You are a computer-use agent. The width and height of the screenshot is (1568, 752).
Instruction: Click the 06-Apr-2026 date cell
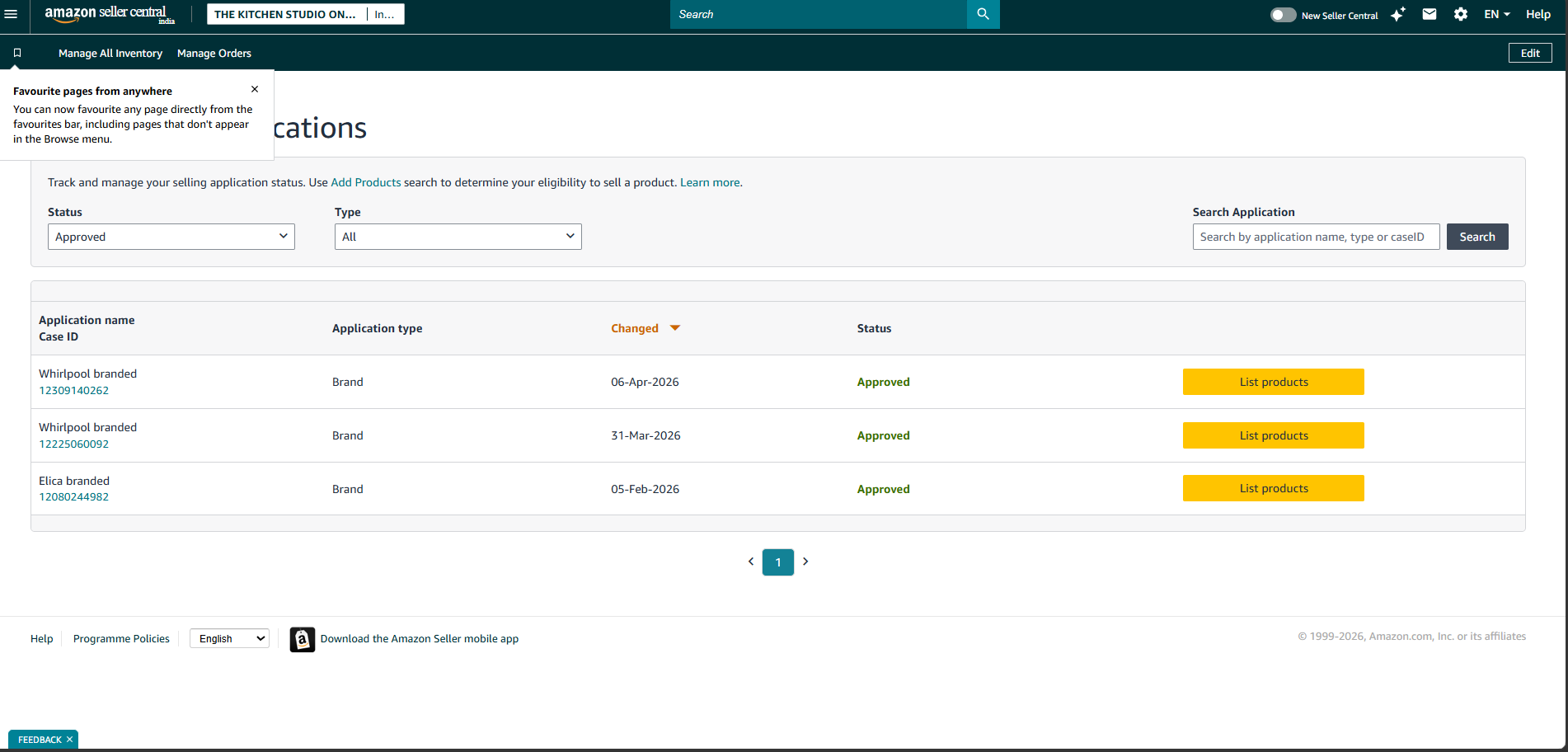(645, 382)
